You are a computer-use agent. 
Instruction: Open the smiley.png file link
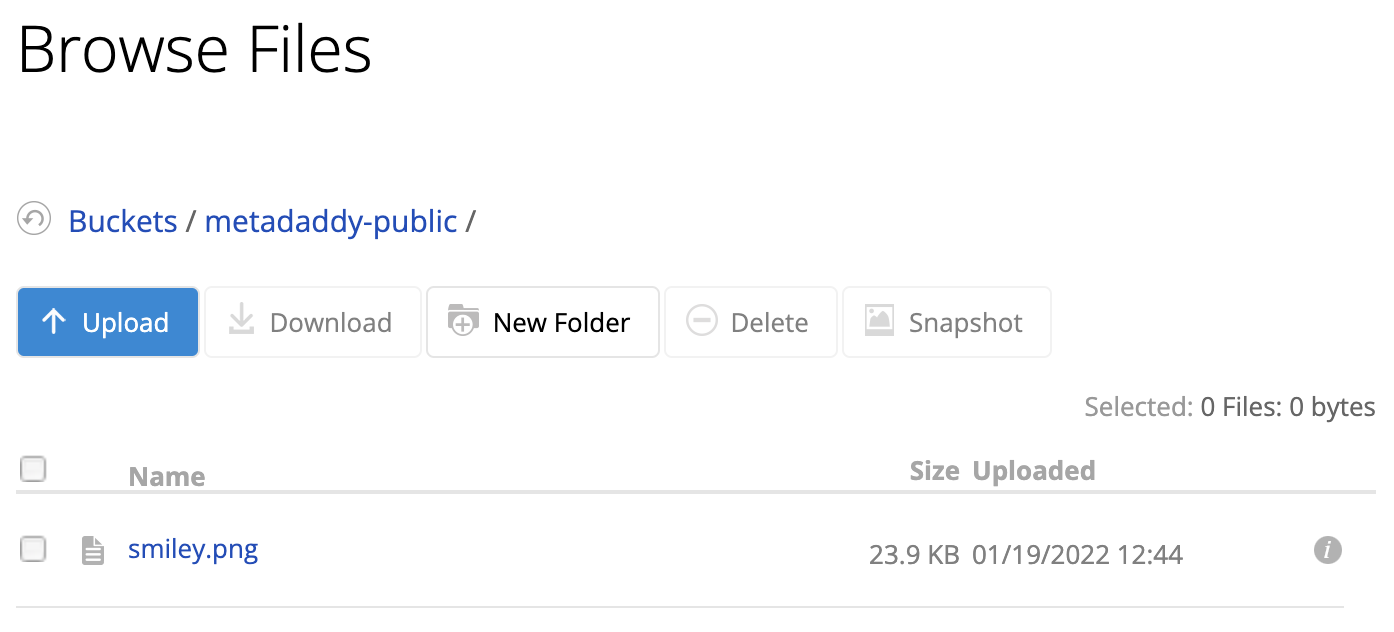pyautogui.click(x=192, y=548)
